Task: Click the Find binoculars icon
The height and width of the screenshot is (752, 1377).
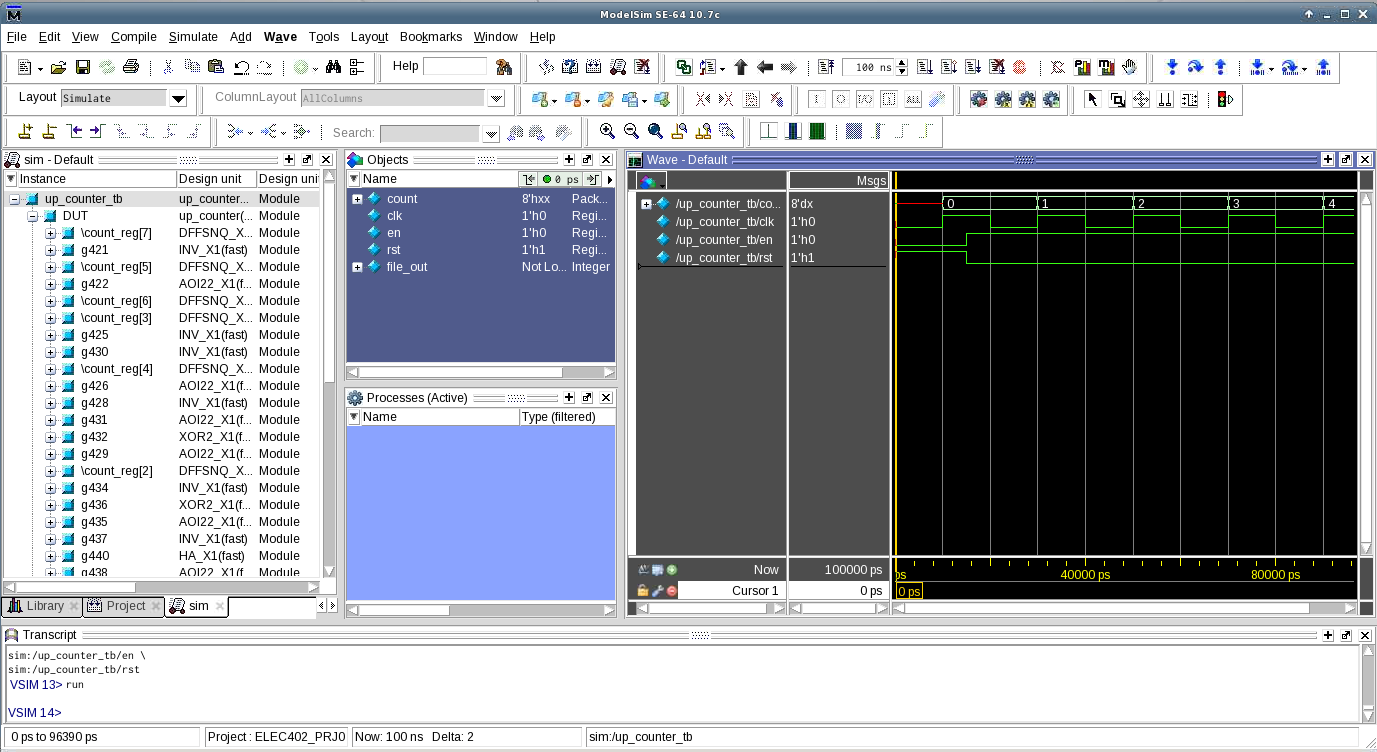Action: tap(334, 67)
